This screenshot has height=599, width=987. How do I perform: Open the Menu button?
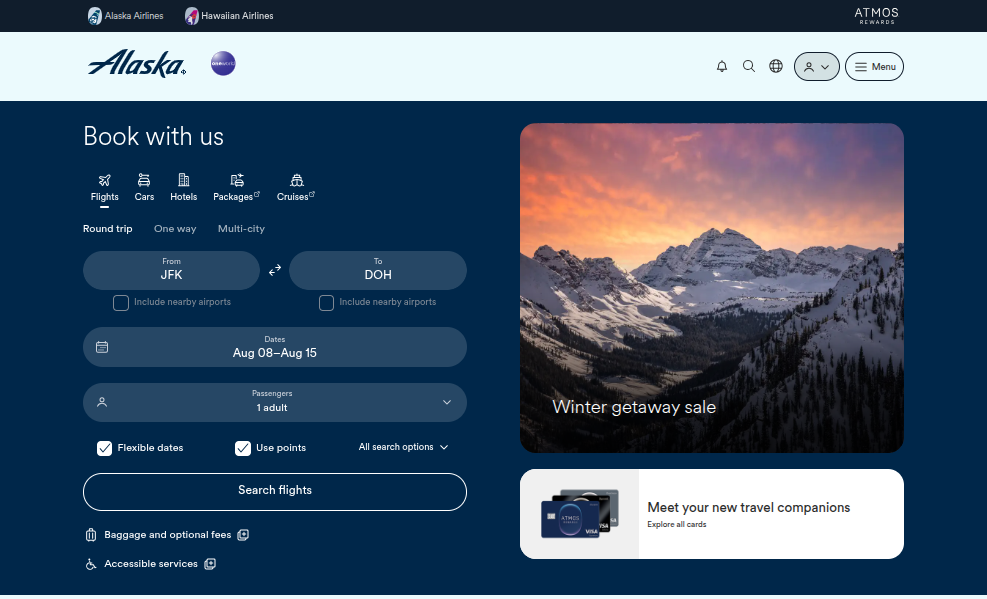[x=874, y=66]
